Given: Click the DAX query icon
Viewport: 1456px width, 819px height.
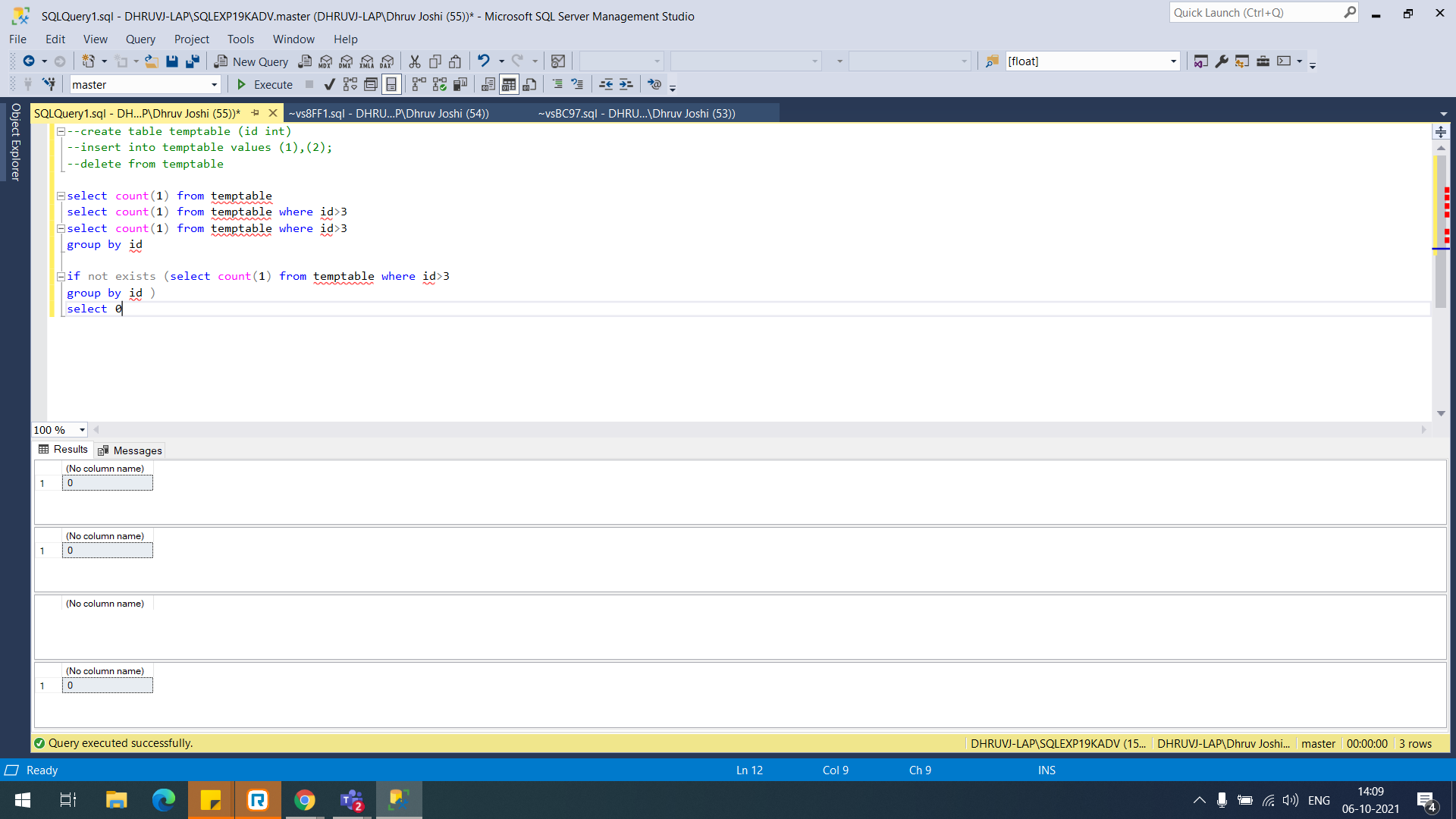Looking at the screenshot, I should (388, 61).
